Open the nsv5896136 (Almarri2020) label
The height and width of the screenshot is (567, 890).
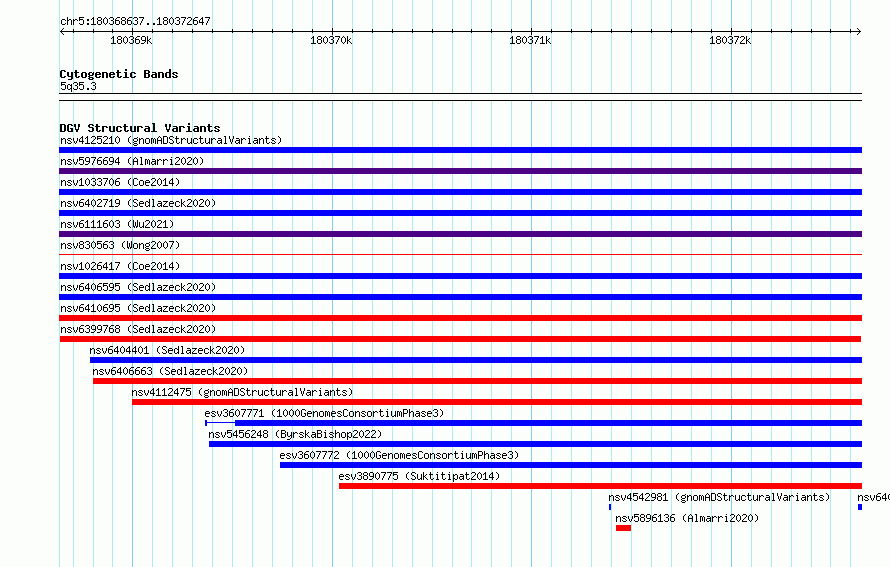(x=687, y=518)
